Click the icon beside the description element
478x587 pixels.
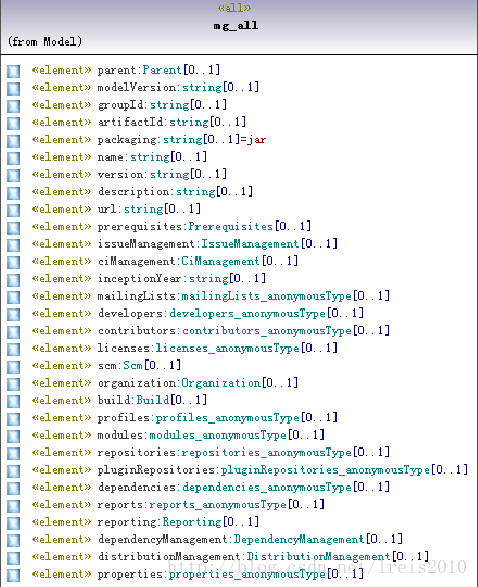13,193
